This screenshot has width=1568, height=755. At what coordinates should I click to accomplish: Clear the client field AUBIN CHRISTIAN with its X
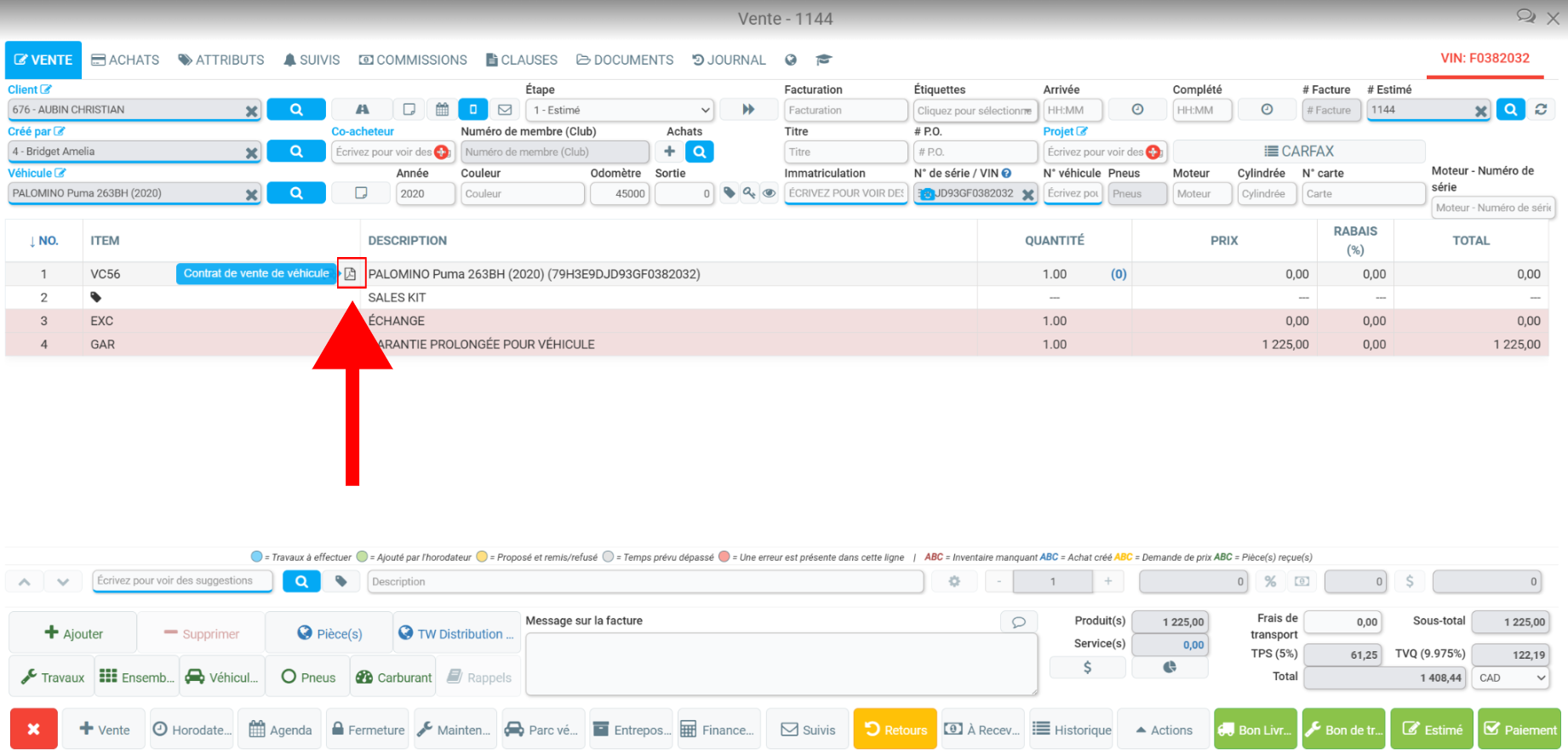(x=251, y=111)
